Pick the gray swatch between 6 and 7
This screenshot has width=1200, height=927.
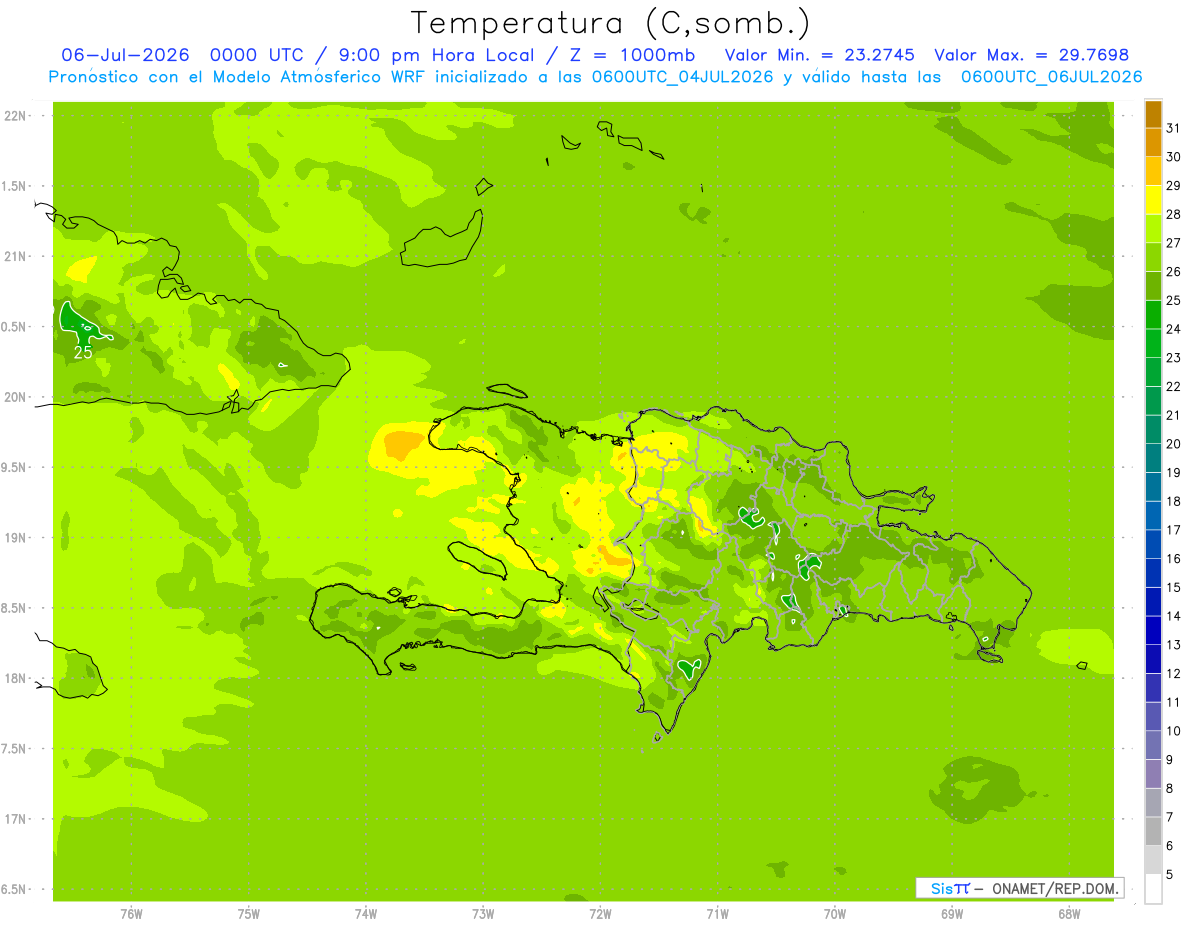coord(1153,832)
